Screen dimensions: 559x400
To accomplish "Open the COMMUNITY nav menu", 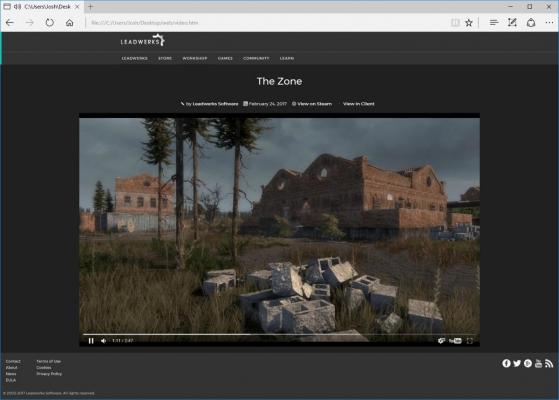I will tap(256, 58).
